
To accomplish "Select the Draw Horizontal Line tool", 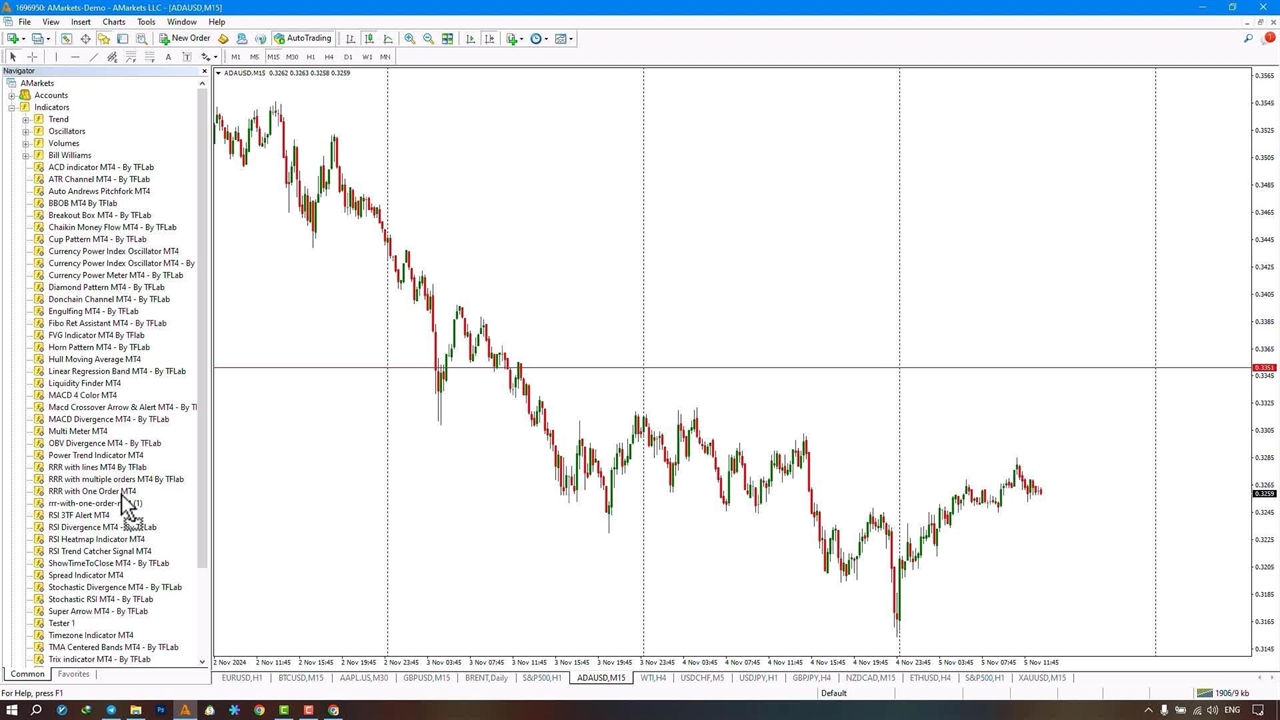I will 75,57.
